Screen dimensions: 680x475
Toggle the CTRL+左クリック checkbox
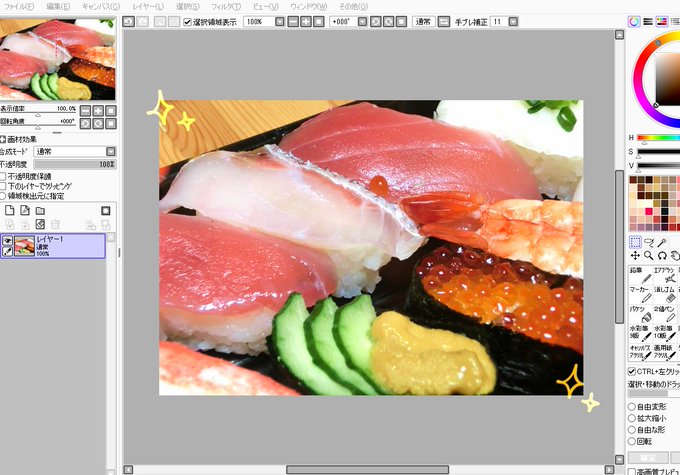click(632, 371)
